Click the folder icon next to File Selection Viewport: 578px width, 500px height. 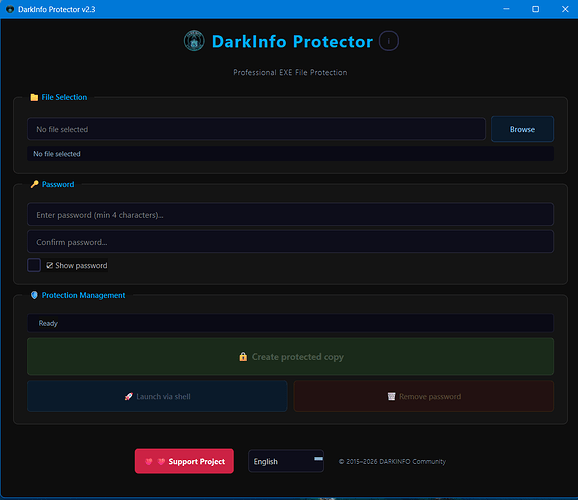coord(34,97)
